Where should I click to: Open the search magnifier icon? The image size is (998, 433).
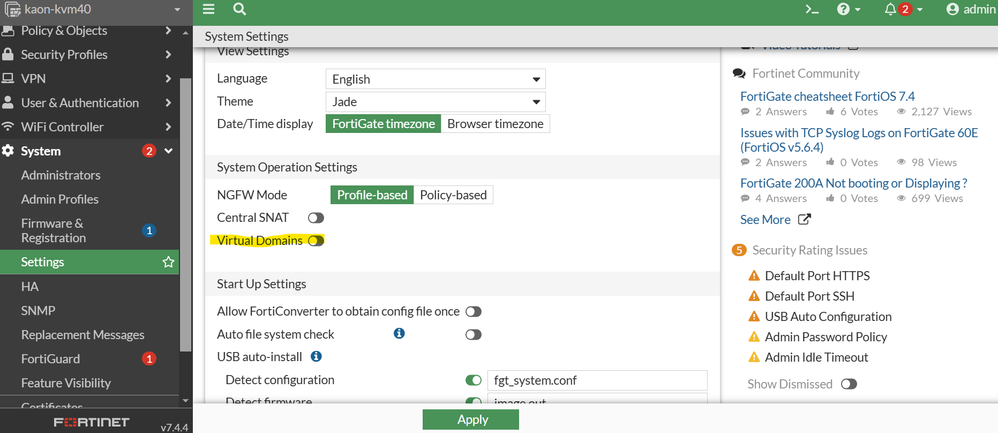point(240,9)
